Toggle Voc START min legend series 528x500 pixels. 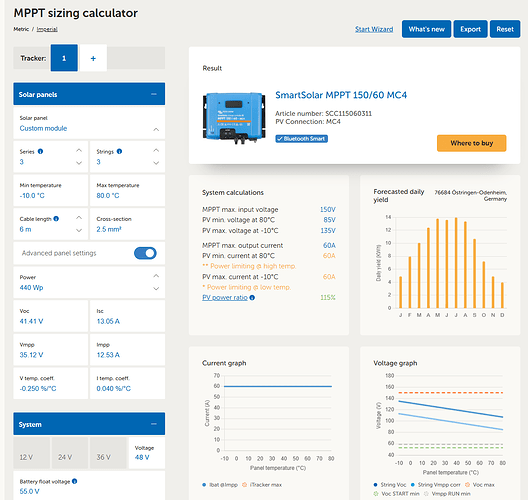tap(397, 494)
